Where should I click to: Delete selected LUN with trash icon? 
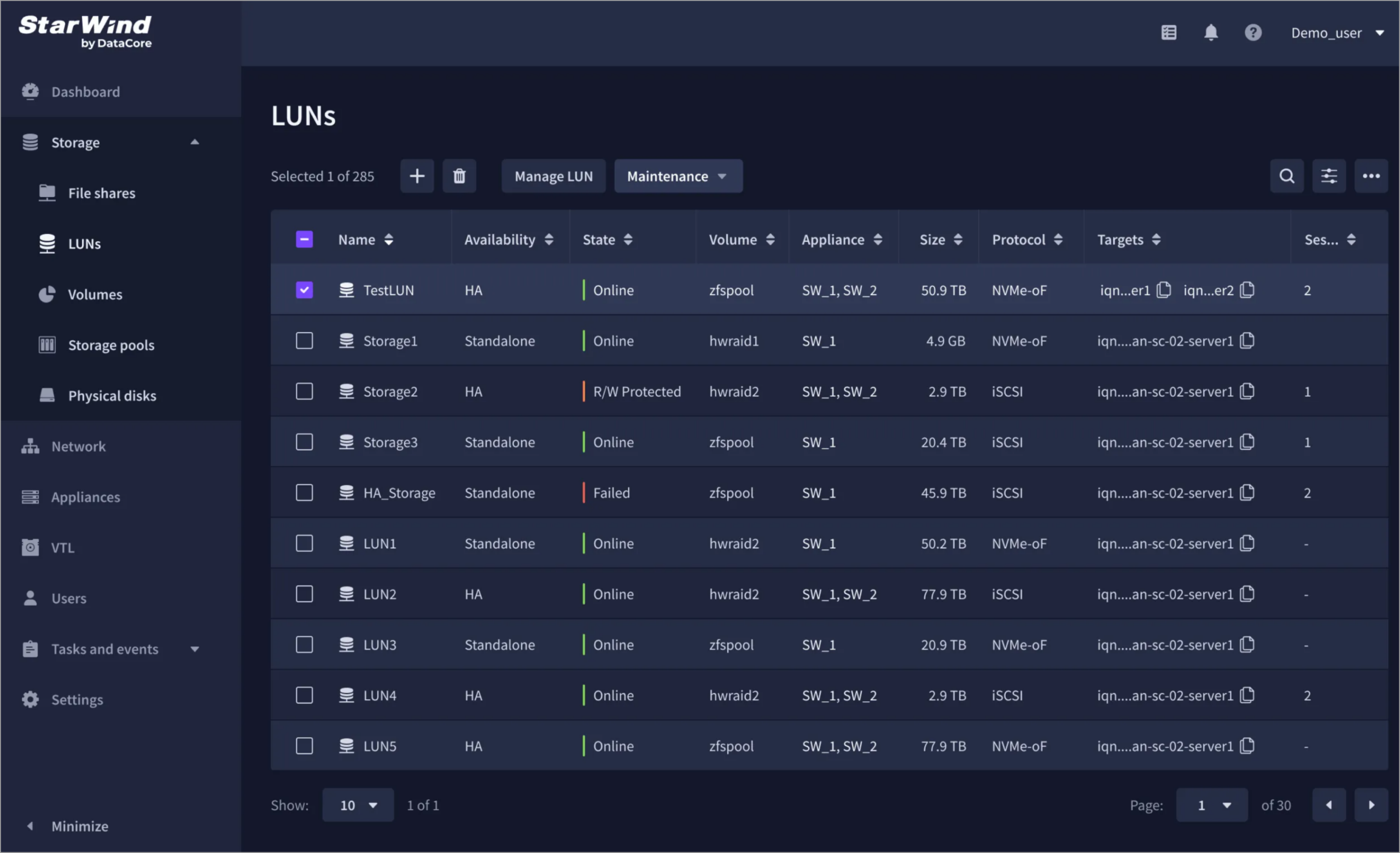pyautogui.click(x=459, y=176)
